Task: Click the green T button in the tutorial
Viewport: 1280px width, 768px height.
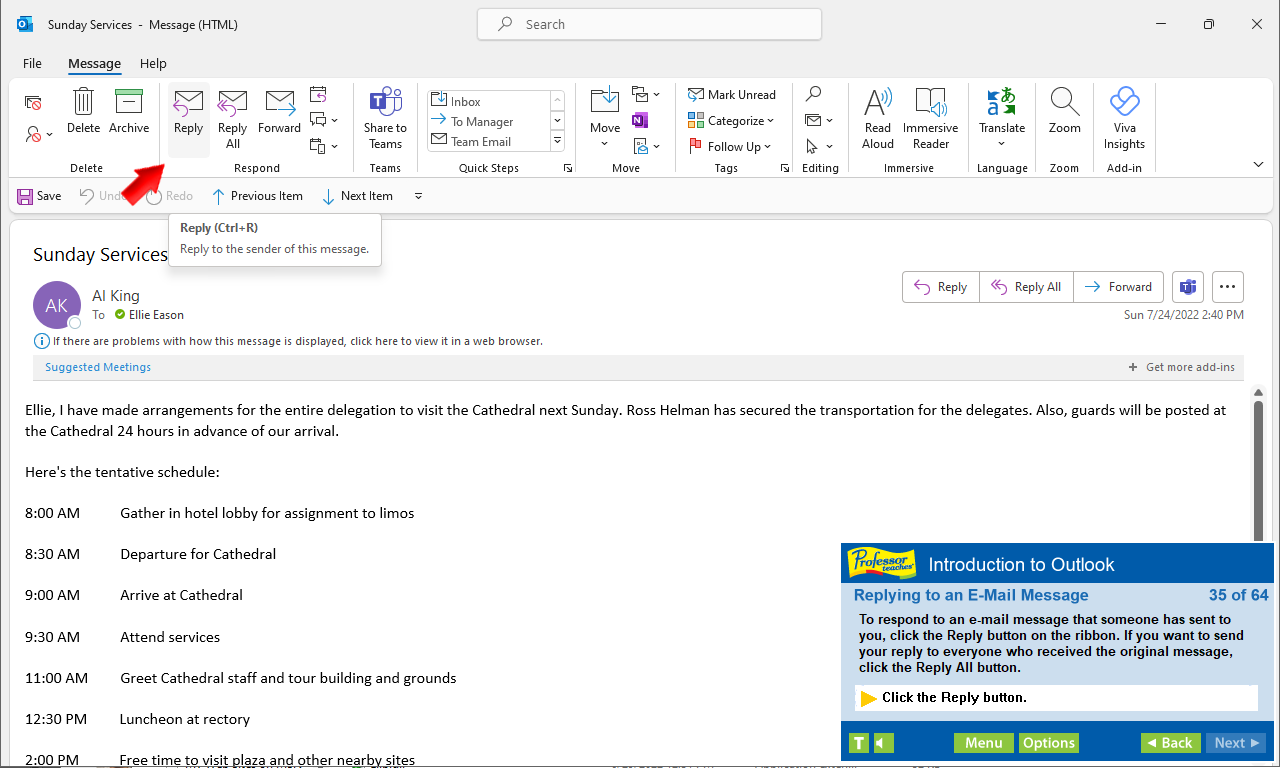Action: point(859,743)
